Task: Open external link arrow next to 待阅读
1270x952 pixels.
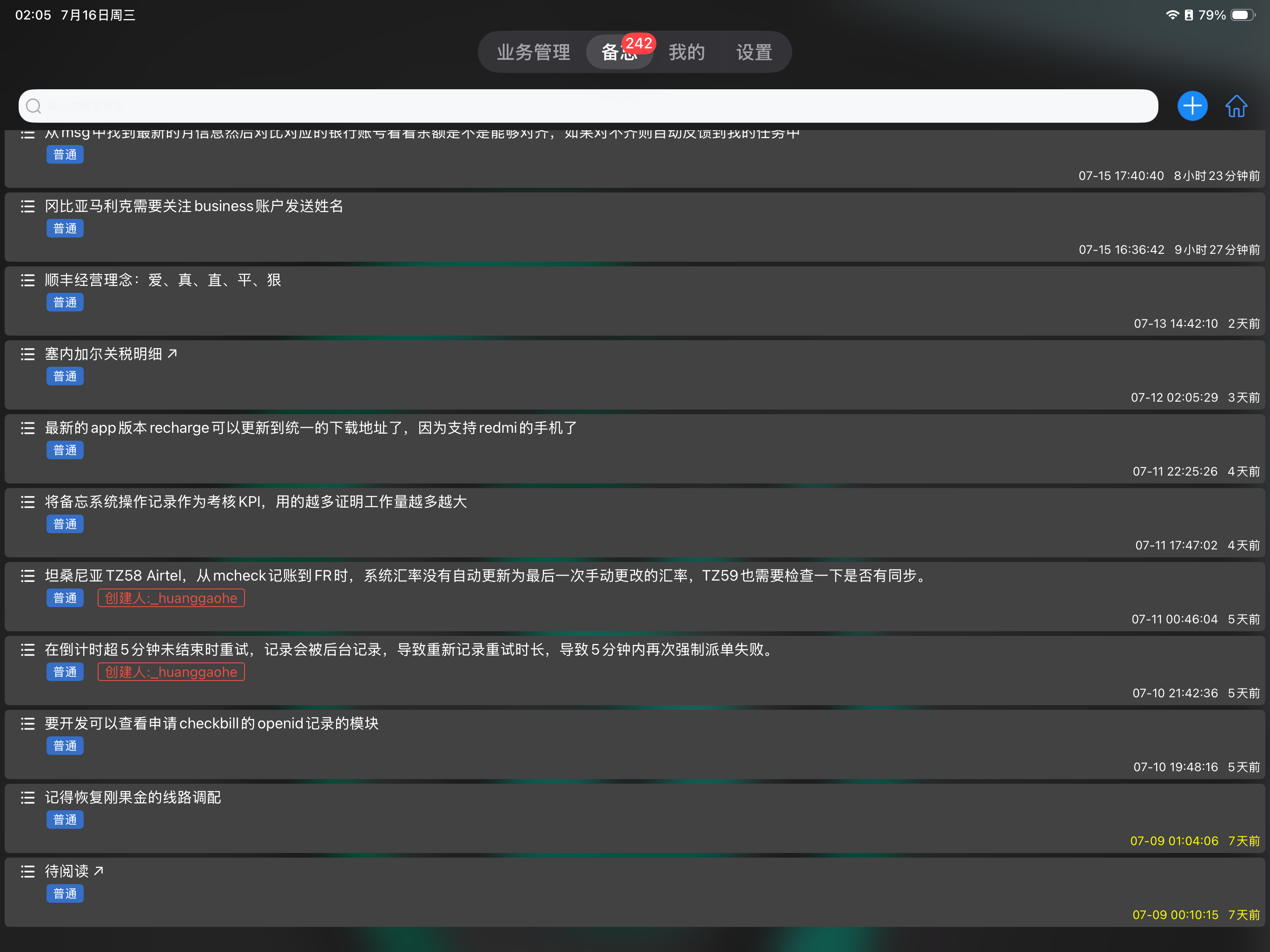Action: coord(99,871)
